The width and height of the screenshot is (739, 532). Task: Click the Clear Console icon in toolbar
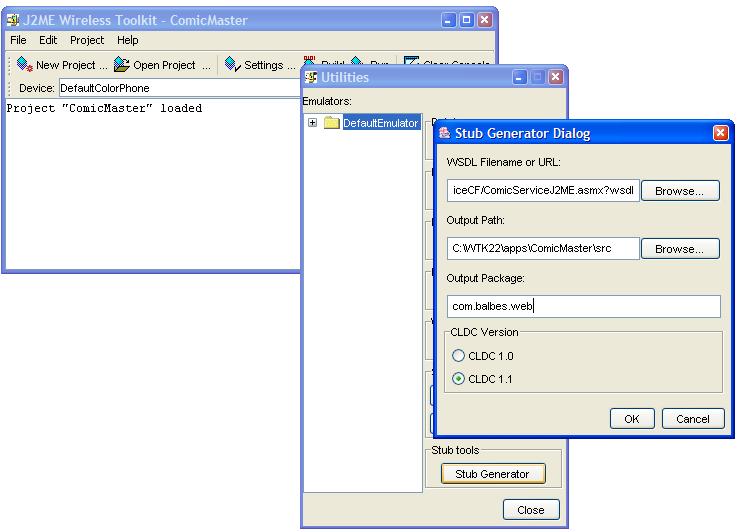(411, 61)
